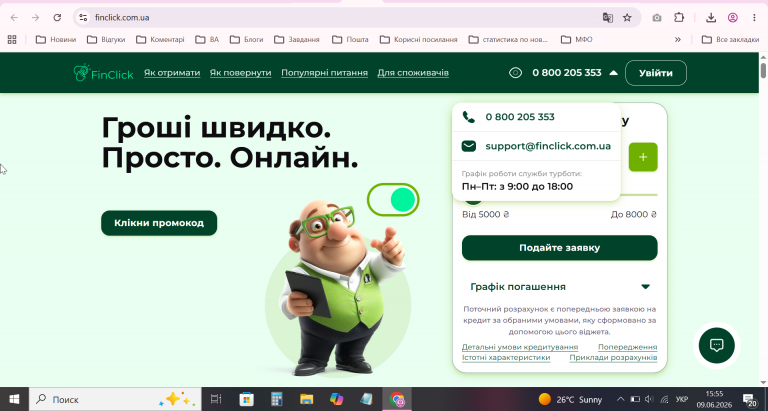Open the apps grid in bookmarks bar

(12, 39)
